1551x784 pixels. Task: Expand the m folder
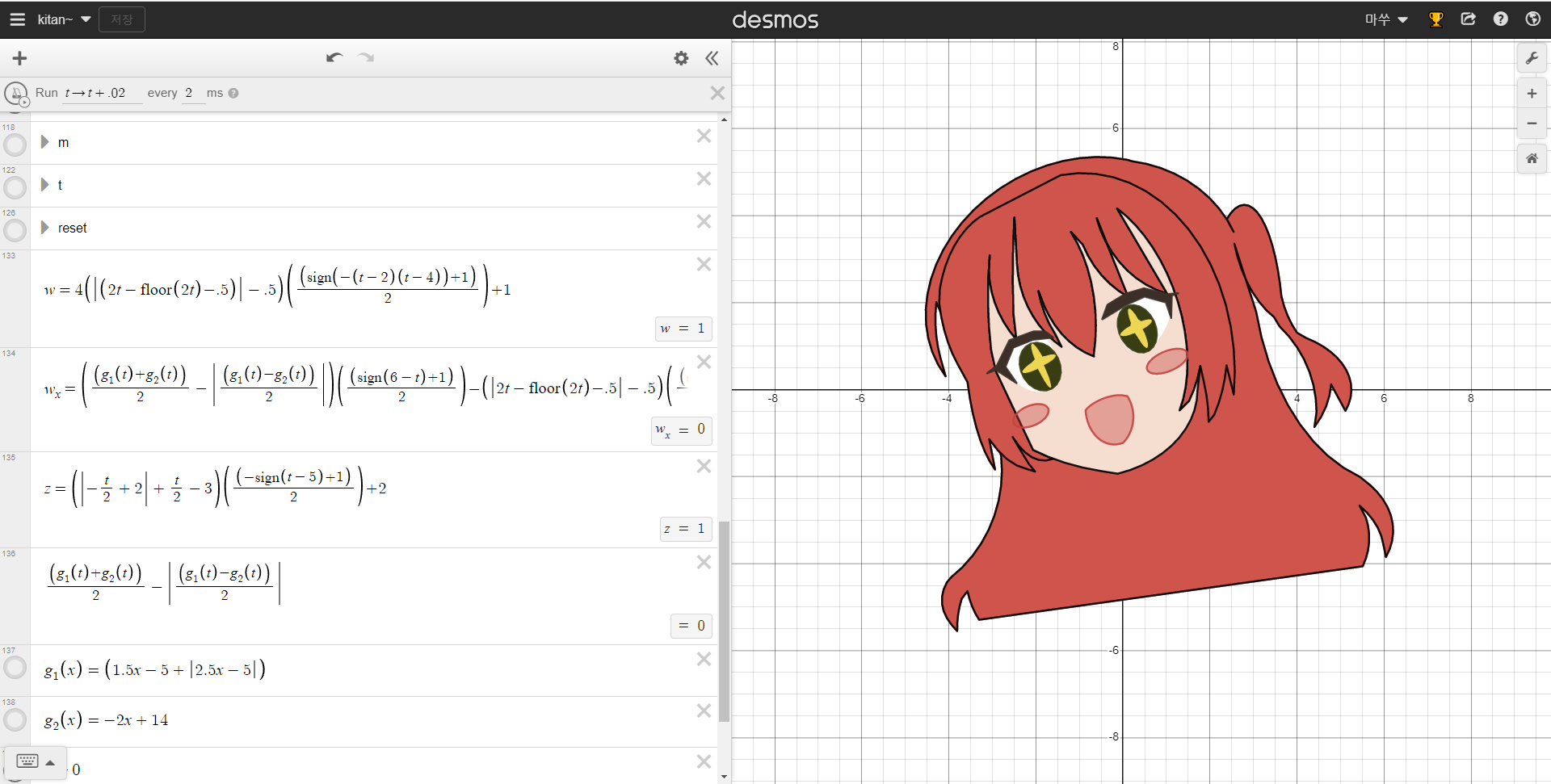[44, 142]
